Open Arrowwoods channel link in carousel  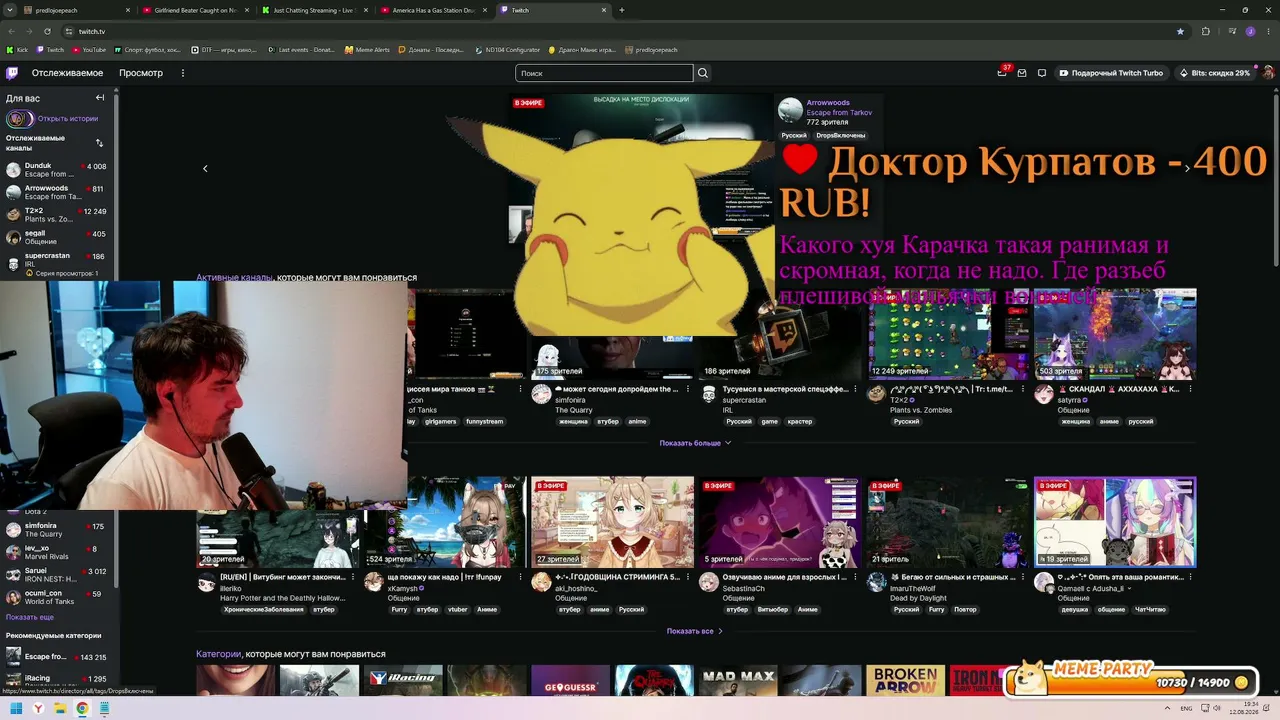[x=828, y=103]
